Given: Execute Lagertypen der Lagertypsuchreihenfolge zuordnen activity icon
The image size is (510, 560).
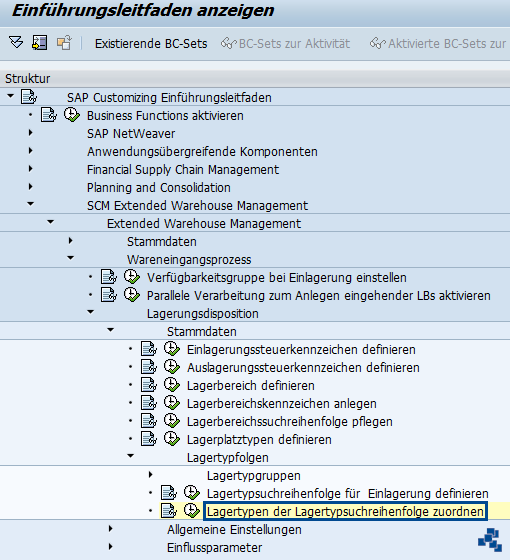Looking at the screenshot, I should (192, 510).
